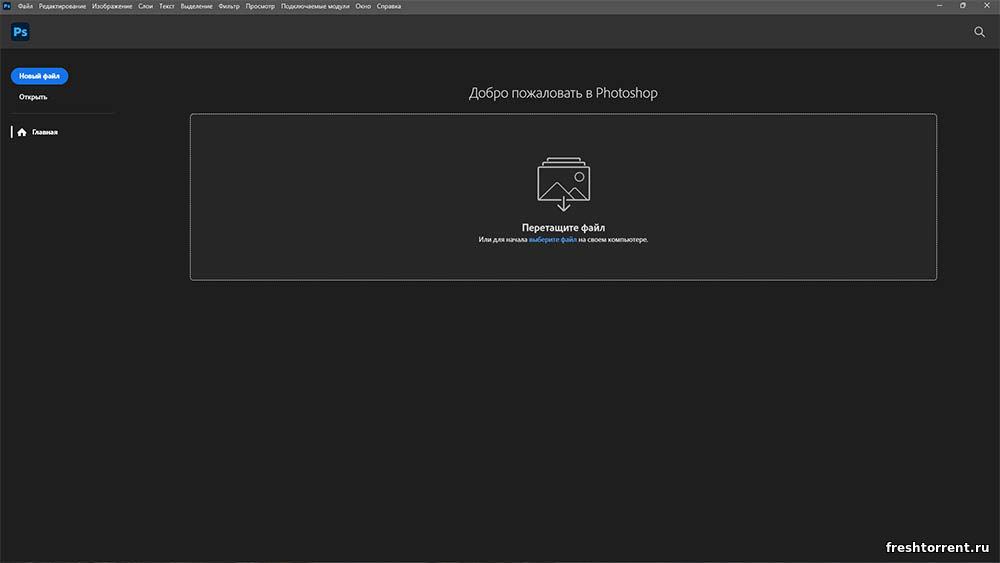Open the Файл menu
Viewport: 1000px width, 563px height.
click(25, 6)
